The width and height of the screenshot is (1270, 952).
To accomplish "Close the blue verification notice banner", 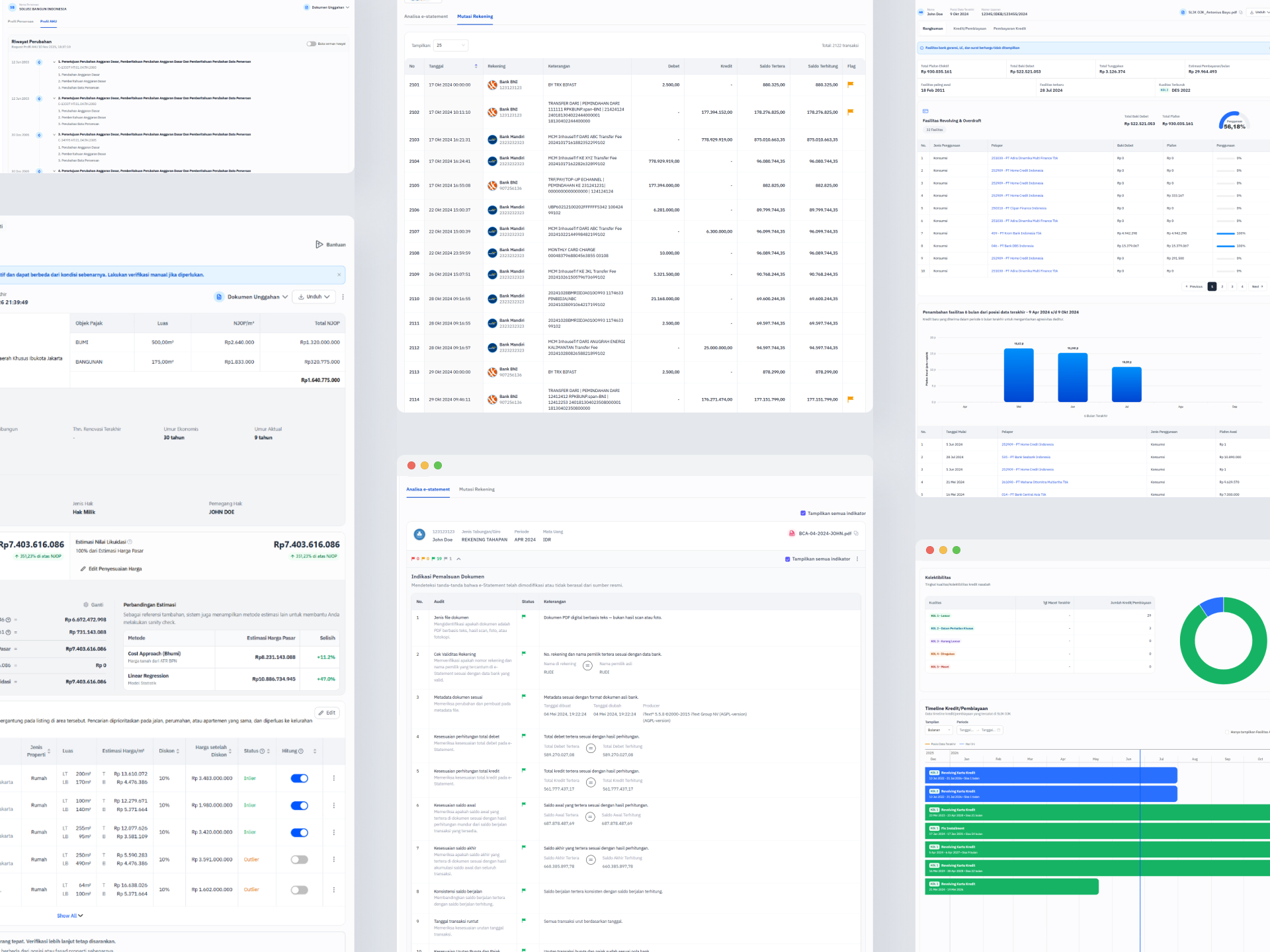I will click(339, 275).
